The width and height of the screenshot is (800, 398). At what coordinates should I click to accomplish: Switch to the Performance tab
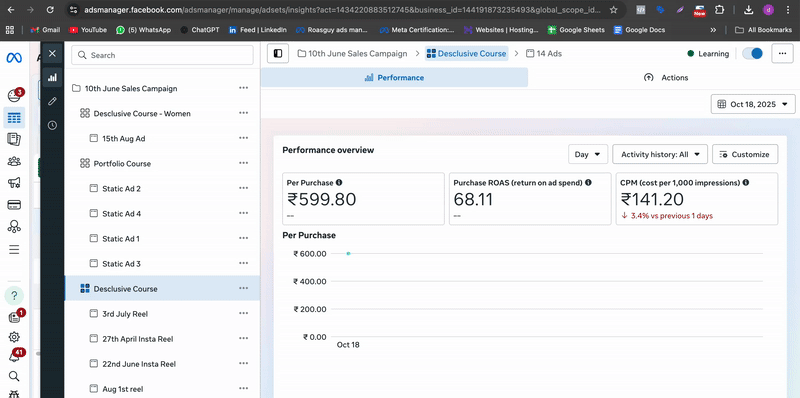(394, 78)
